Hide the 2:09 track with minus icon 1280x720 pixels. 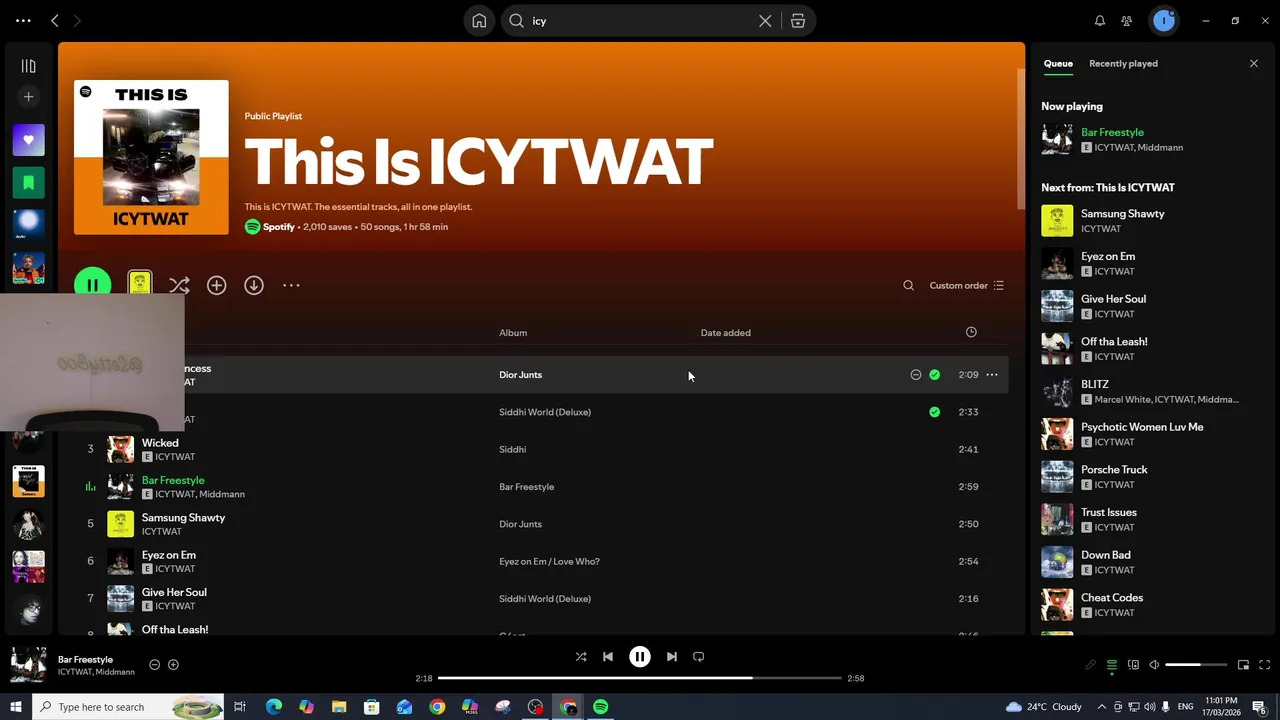click(x=915, y=375)
